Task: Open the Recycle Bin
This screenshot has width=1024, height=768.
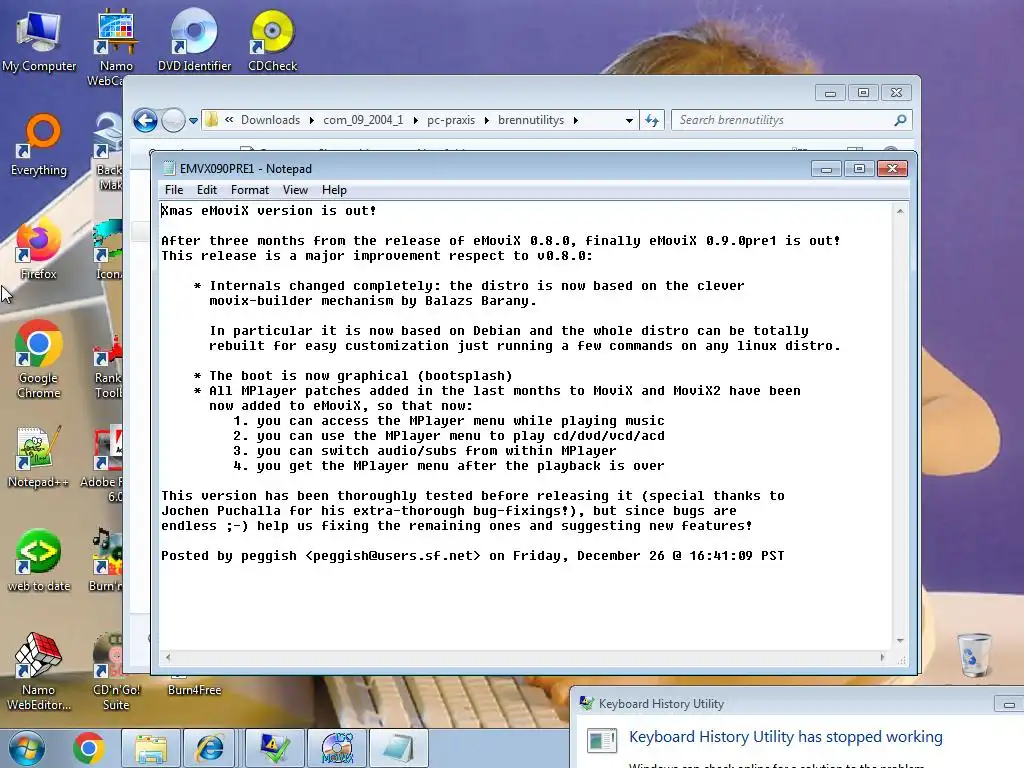Action: pos(974,654)
